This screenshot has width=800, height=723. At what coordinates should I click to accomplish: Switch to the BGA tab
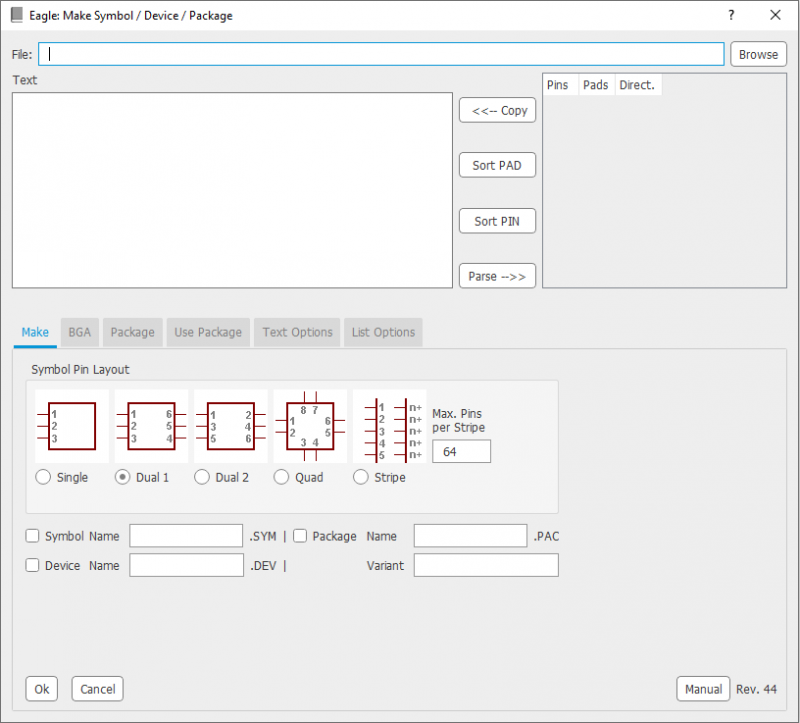[x=80, y=333]
